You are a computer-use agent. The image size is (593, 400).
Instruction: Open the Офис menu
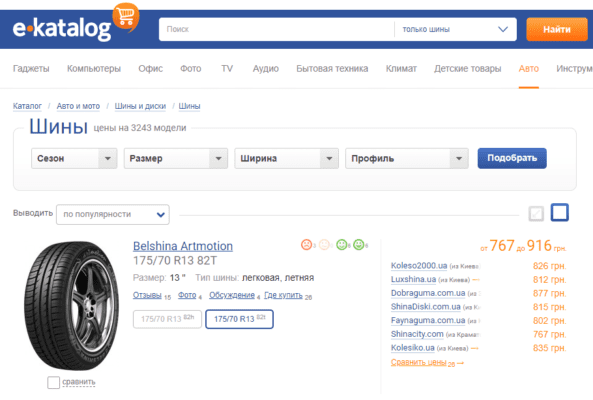(x=151, y=69)
